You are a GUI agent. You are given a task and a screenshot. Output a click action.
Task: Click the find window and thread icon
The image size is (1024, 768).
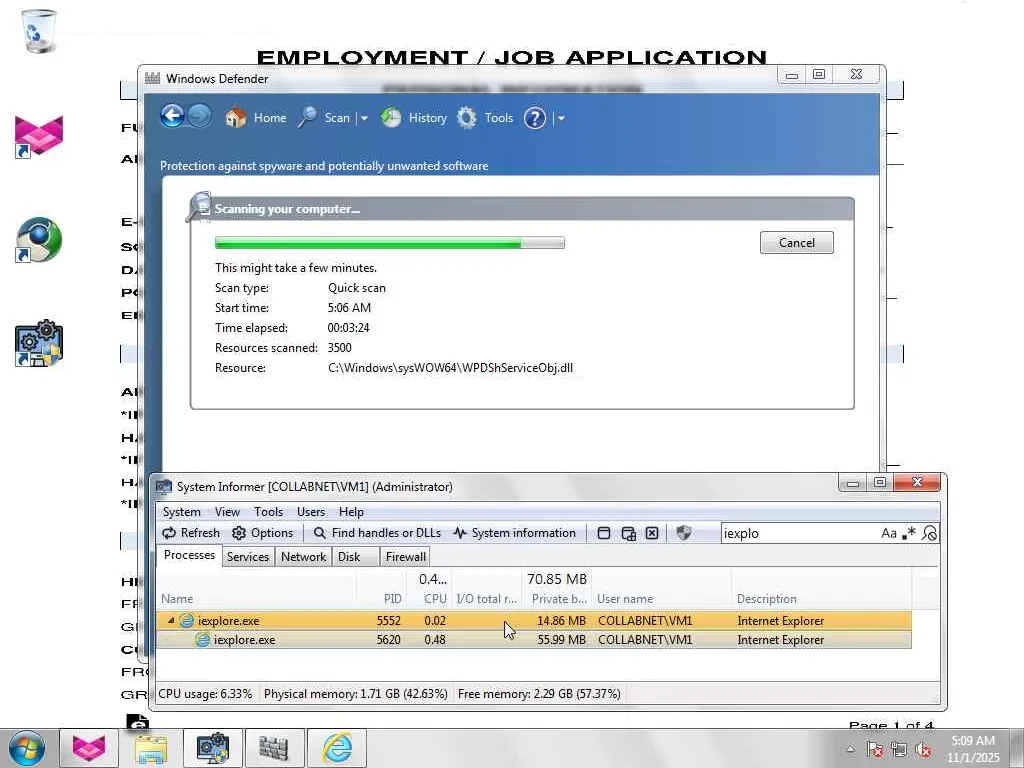628,534
